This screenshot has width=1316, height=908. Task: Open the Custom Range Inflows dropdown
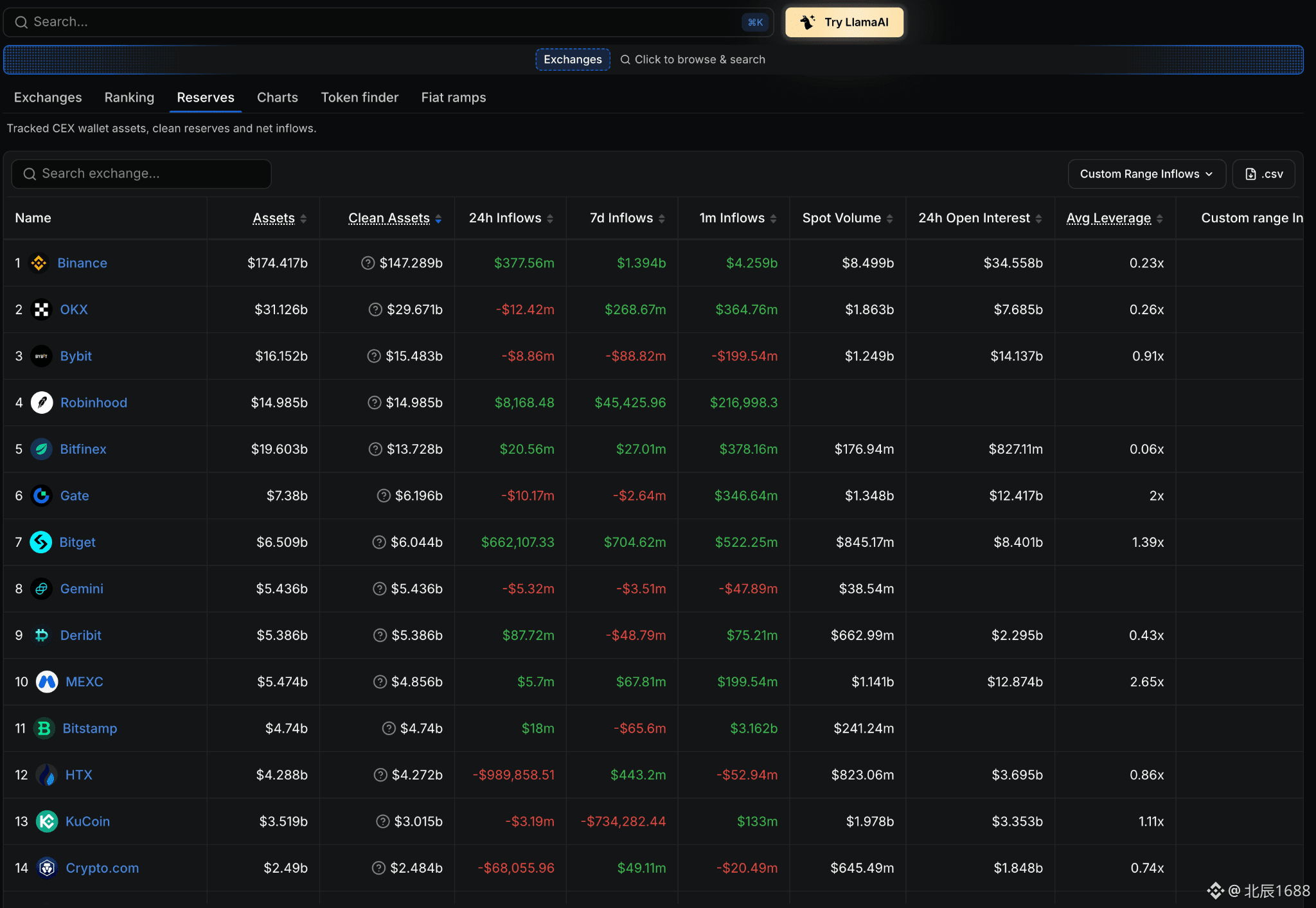[x=1146, y=174]
